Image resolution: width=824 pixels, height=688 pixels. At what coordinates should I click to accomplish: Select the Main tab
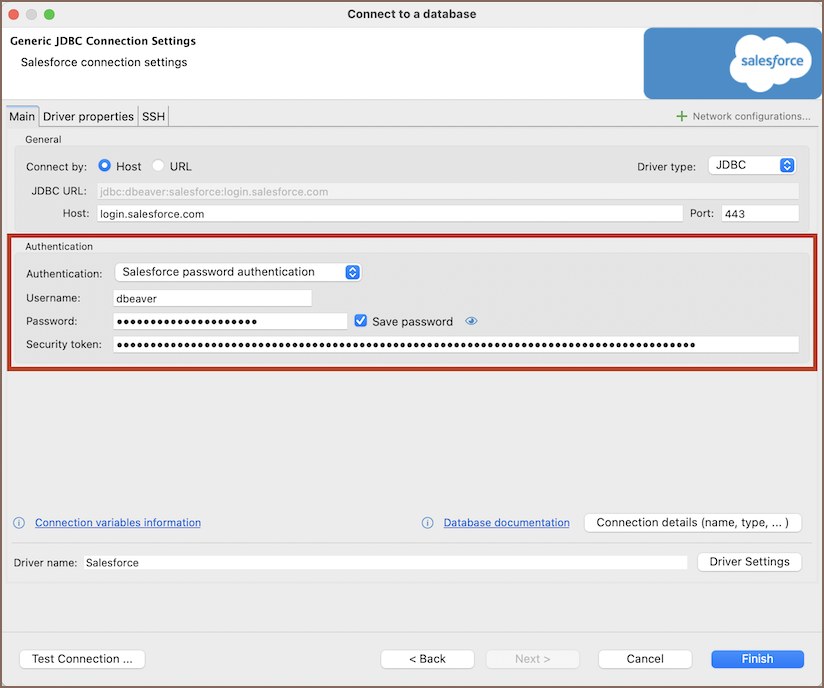coord(22,116)
